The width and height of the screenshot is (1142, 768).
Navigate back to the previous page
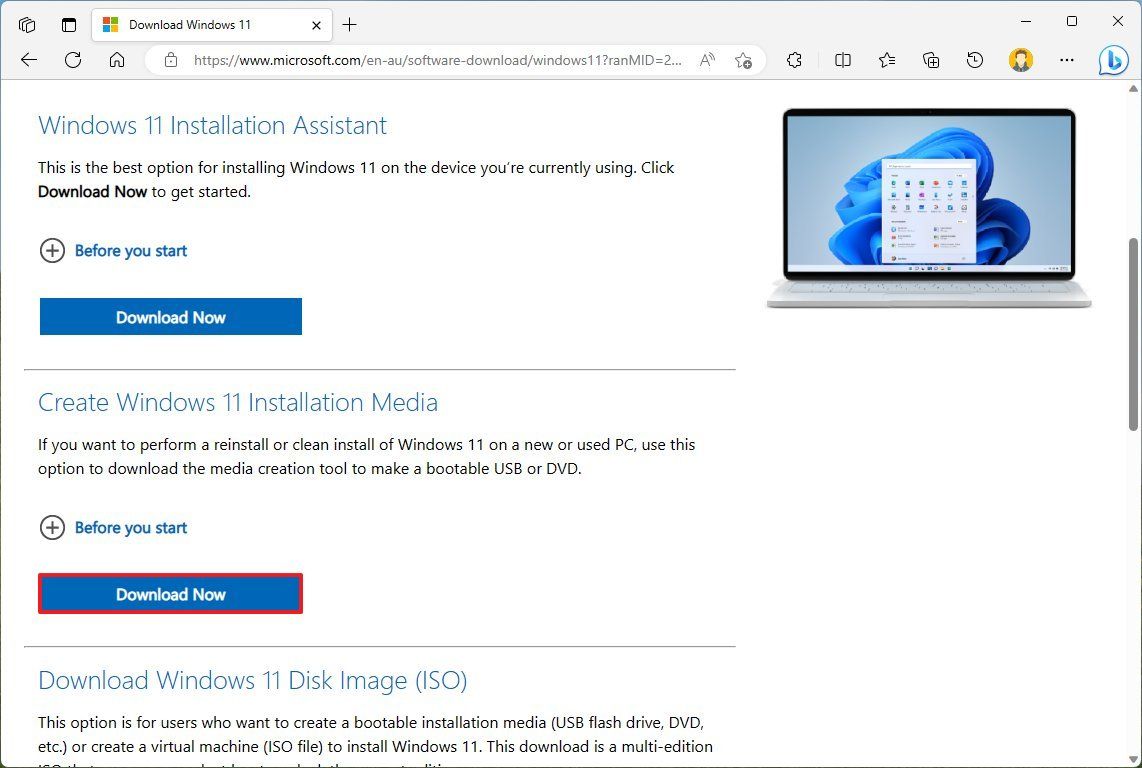[x=28, y=60]
